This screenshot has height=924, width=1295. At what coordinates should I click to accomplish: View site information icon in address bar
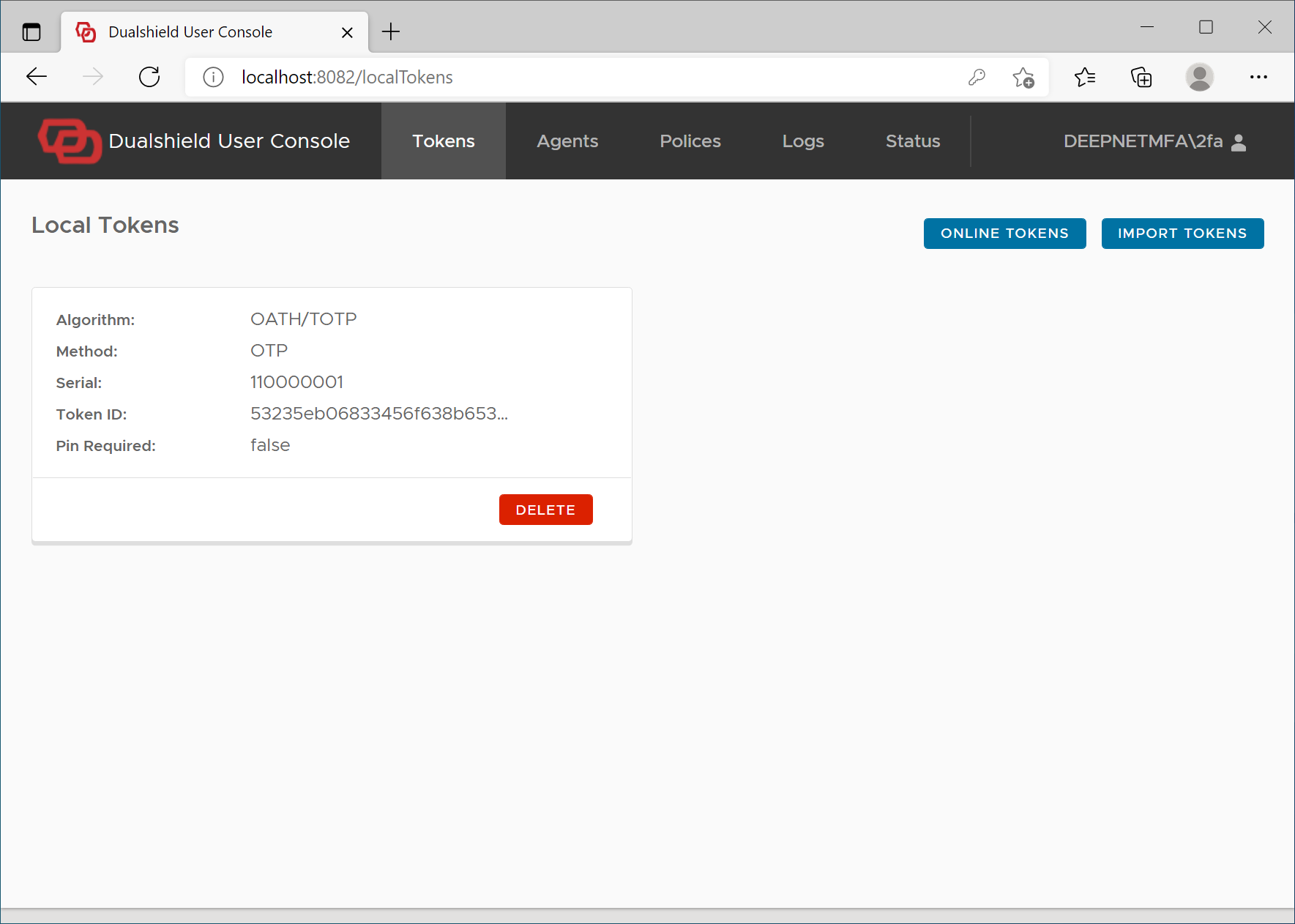(213, 77)
